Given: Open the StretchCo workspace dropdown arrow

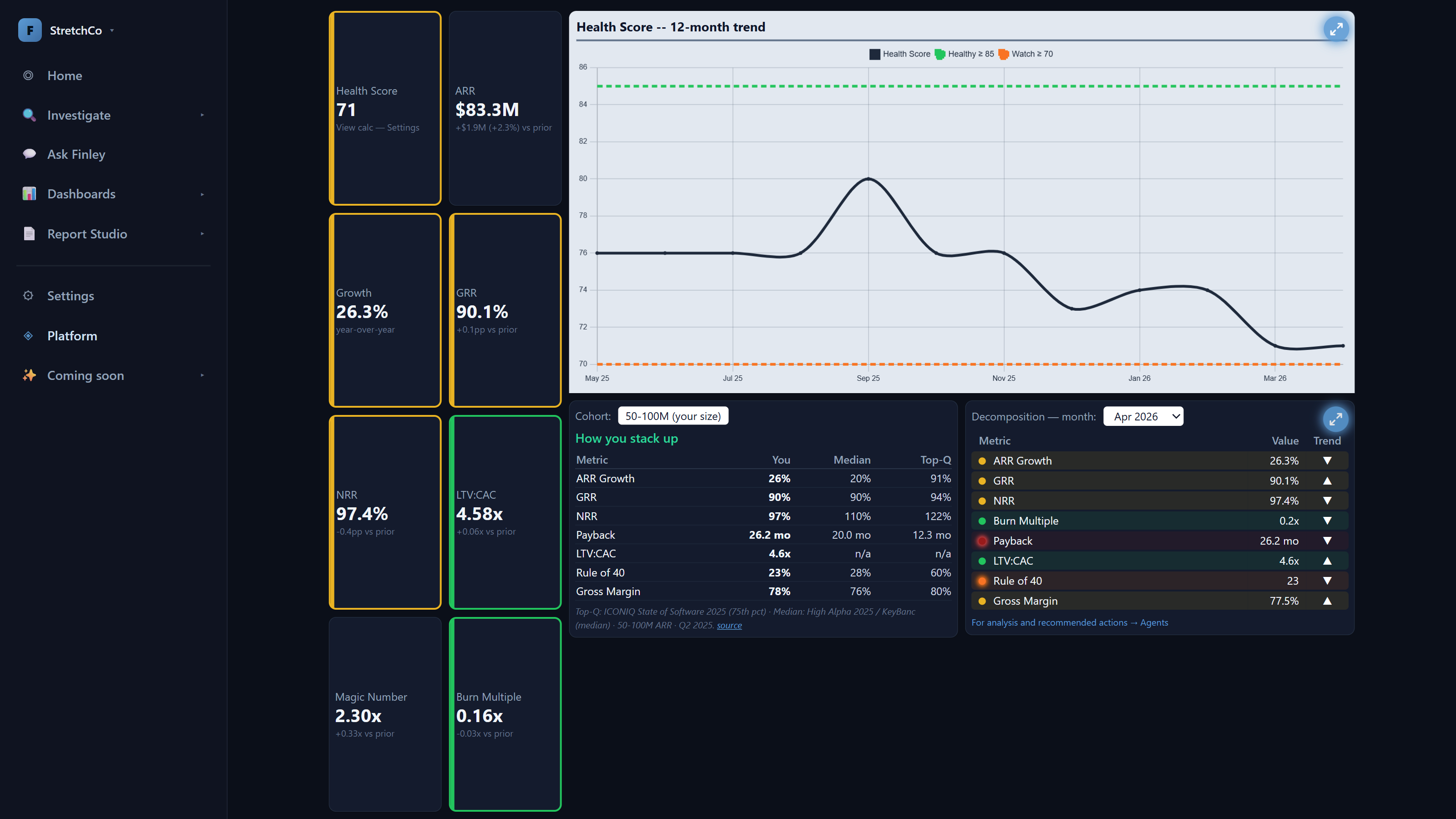Looking at the screenshot, I should click(112, 30).
